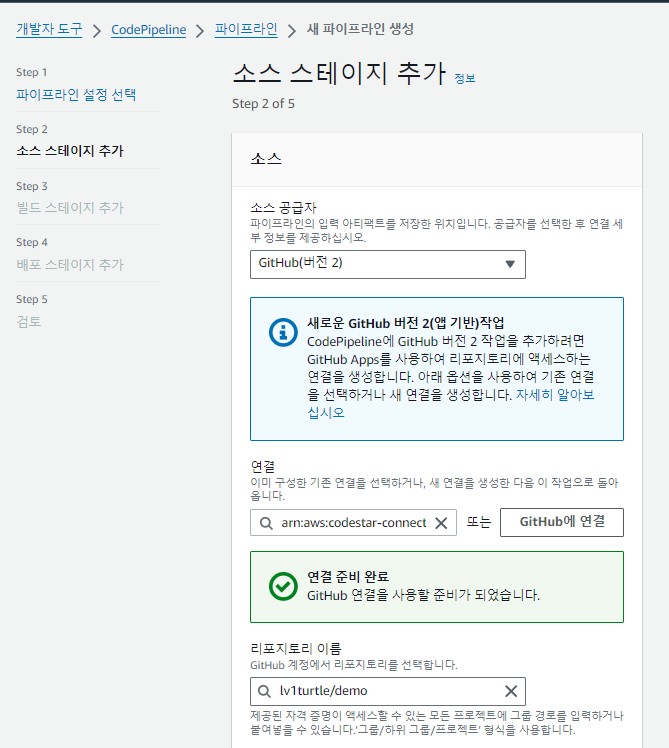Click the 새 파이프라인 생성 breadcrumb text
Screen dimensions: 669x748
pyautogui.click(x=360, y=29)
